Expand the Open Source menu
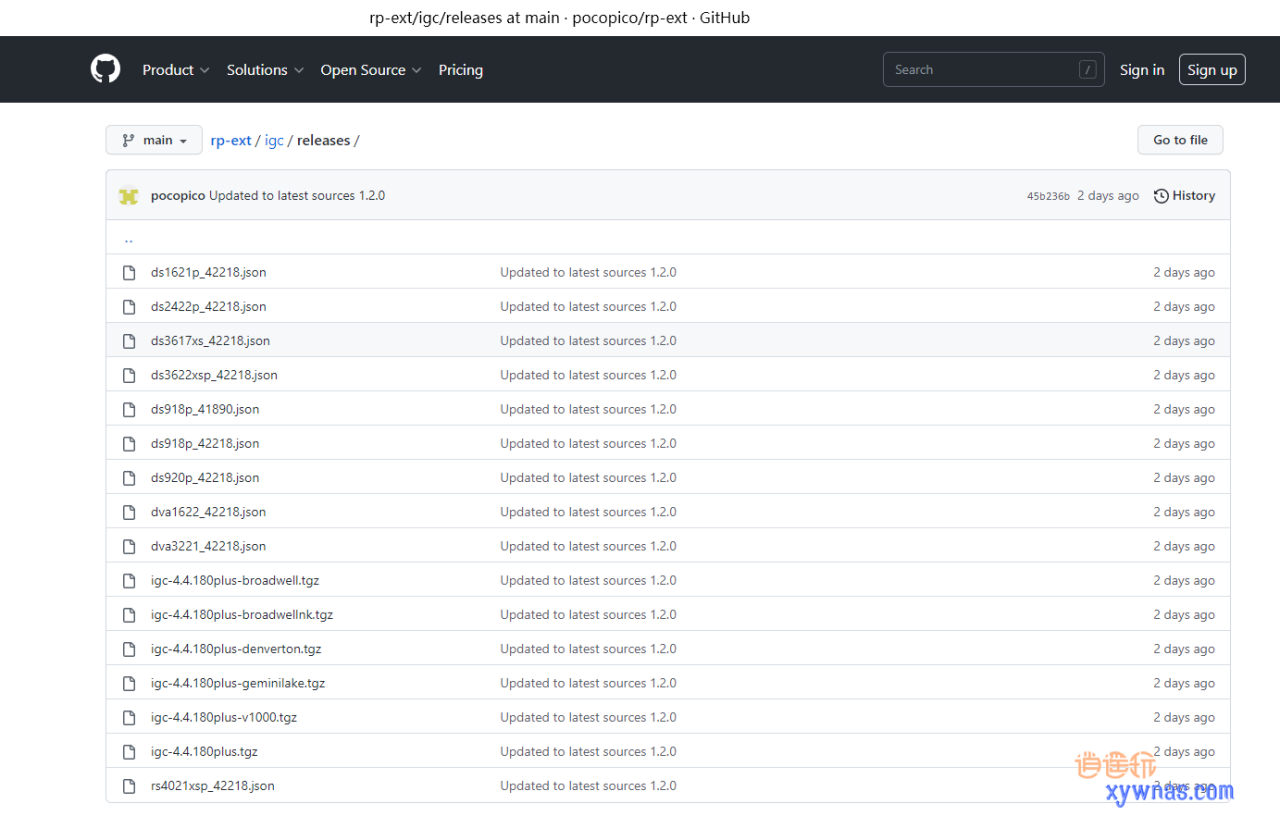Image resolution: width=1280 pixels, height=816 pixels. click(x=370, y=70)
